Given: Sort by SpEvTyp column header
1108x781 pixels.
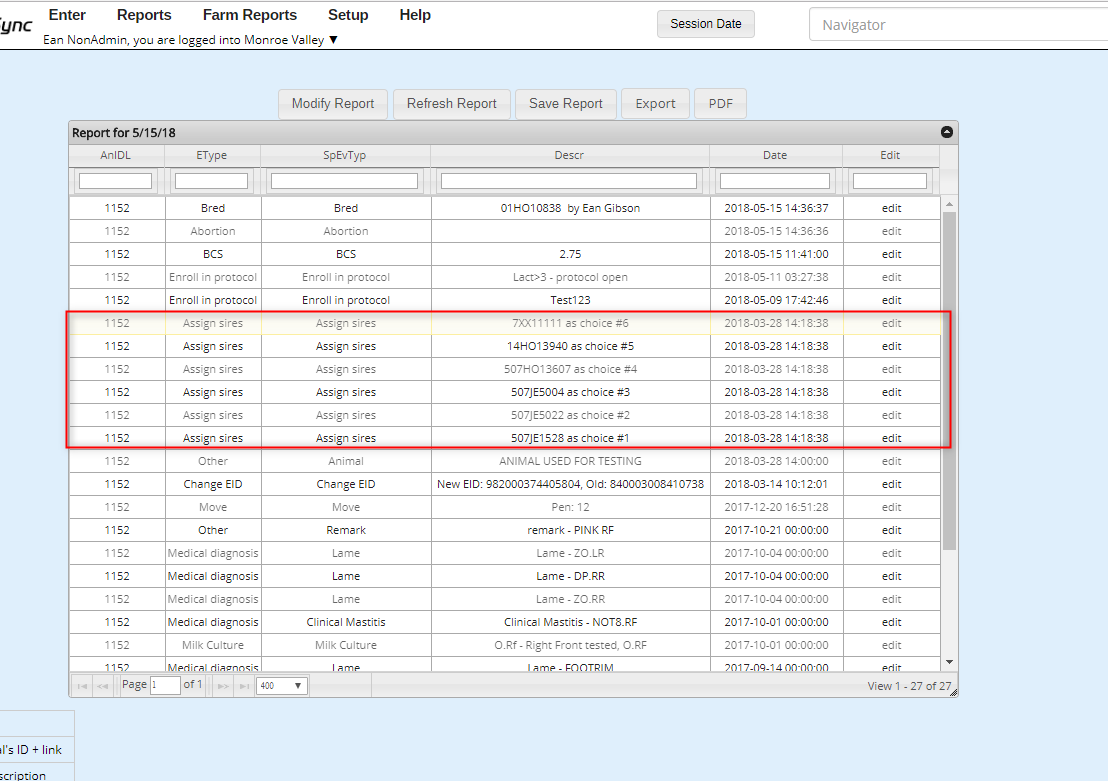Looking at the screenshot, I should tap(345, 155).
